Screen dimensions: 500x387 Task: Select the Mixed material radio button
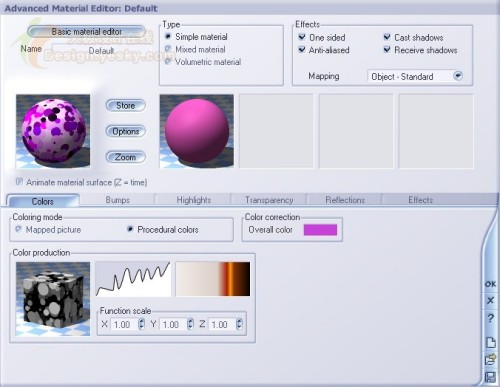click(x=168, y=49)
